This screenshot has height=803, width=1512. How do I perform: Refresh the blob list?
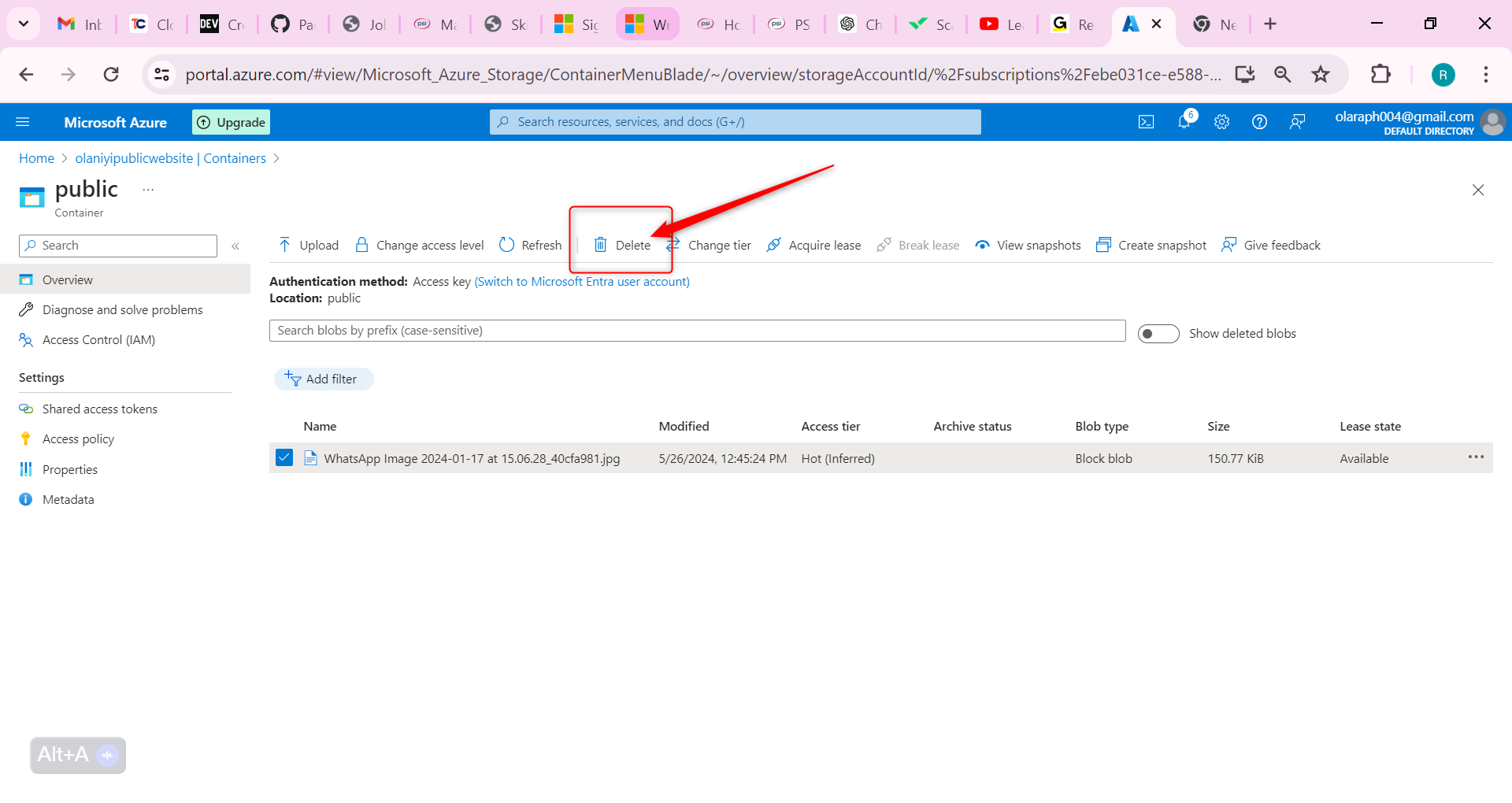click(x=531, y=245)
